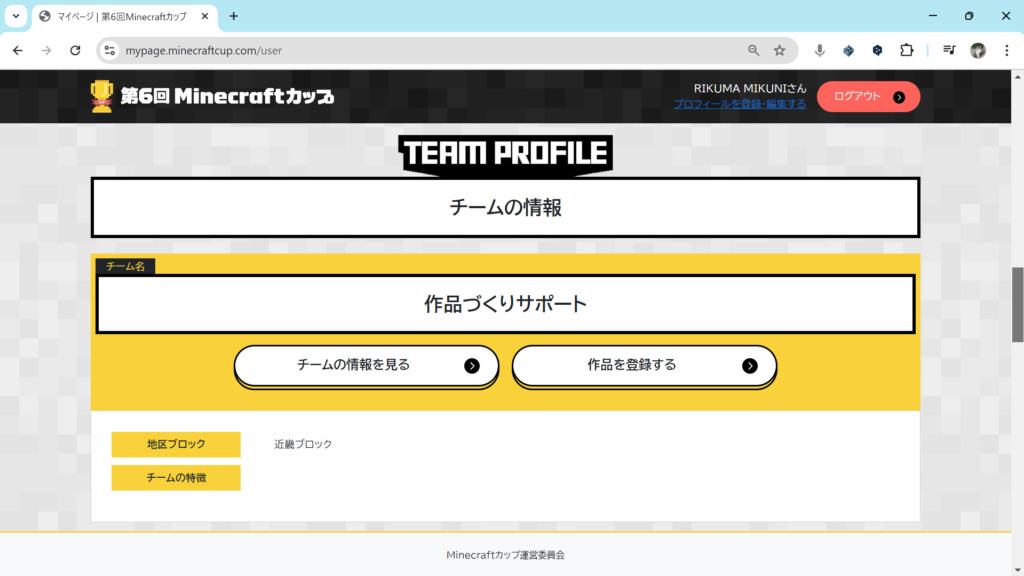Viewport: 1024px width, 576px height.
Task: Open the media controls music icon
Action: click(x=950, y=51)
